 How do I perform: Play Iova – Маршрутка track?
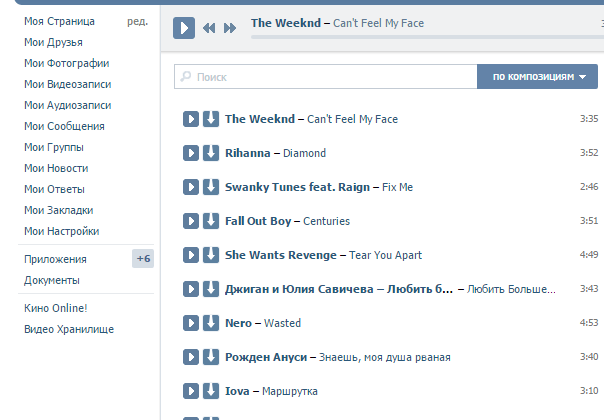(x=191, y=391)
